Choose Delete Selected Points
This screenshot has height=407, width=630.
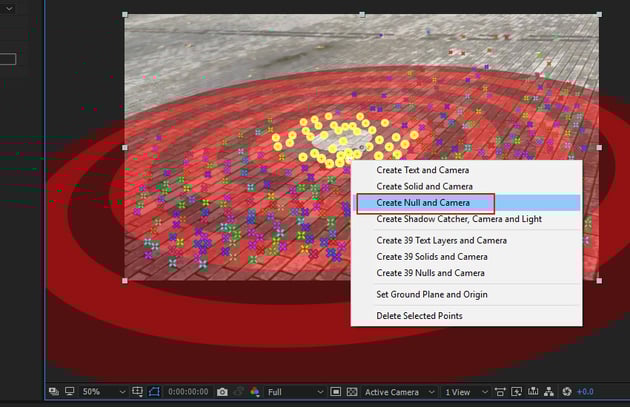click(466, 315)
